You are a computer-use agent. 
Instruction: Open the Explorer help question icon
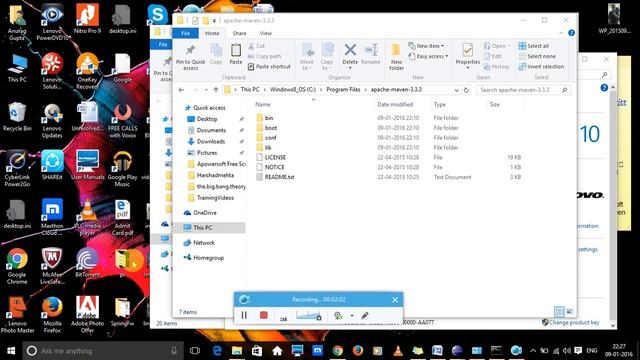[x=571, y=33]
